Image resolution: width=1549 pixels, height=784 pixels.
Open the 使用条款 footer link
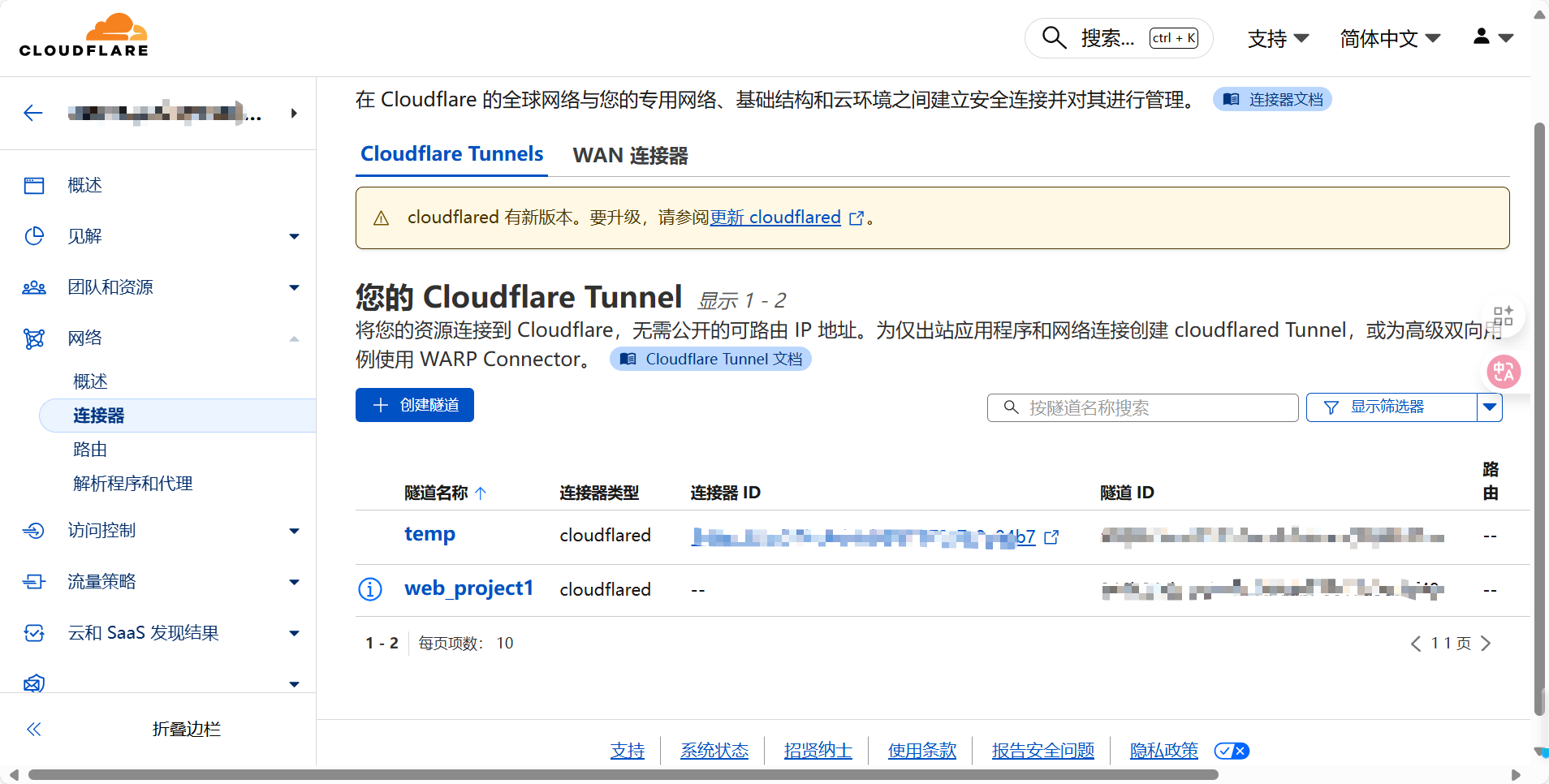(x=921, y=751)
